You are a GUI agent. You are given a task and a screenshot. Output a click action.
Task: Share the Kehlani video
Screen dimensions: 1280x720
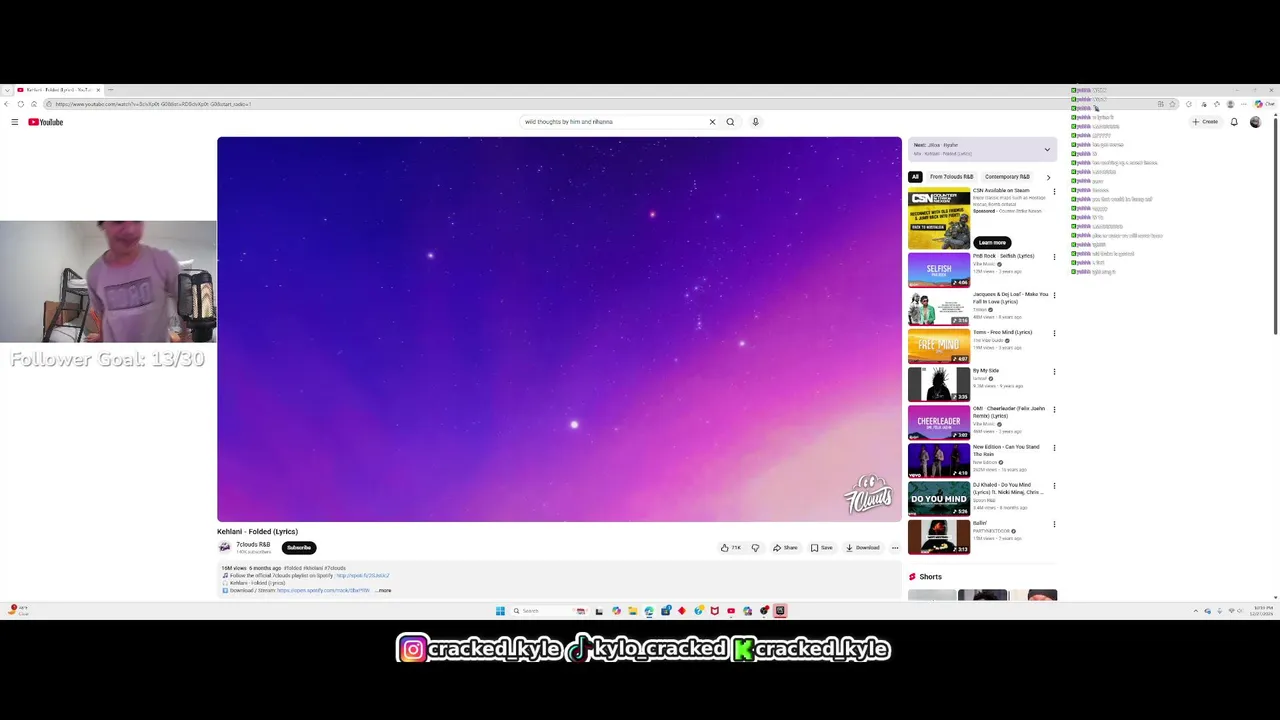pyautogui.click(x=785, y=548)
